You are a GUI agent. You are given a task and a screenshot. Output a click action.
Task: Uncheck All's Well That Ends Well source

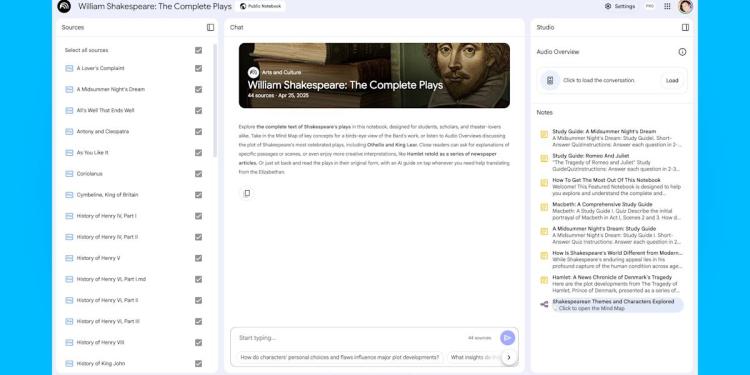coord(199,110)
